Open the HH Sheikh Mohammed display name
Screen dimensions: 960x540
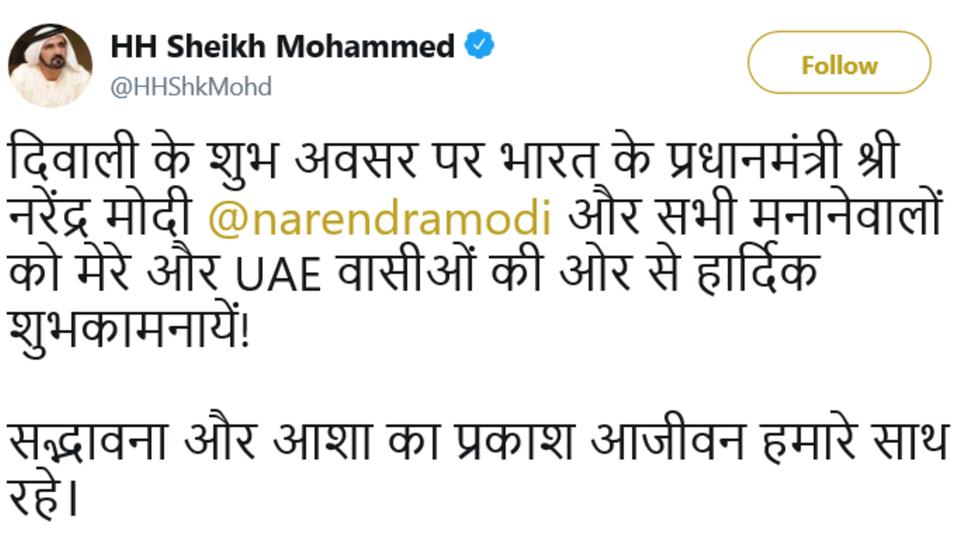click(282, 46)
